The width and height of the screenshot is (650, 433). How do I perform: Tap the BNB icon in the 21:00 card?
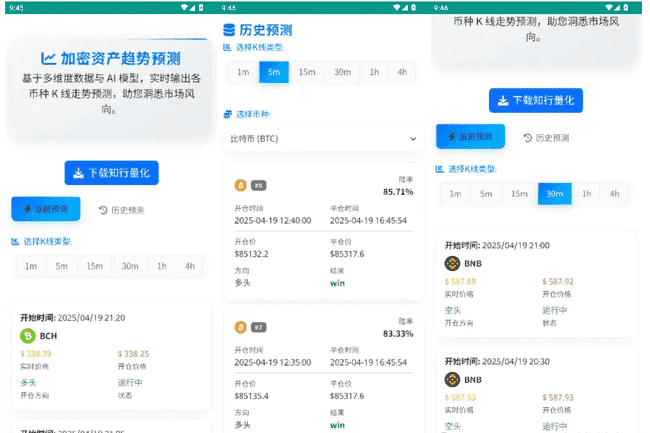coord(451,264)
